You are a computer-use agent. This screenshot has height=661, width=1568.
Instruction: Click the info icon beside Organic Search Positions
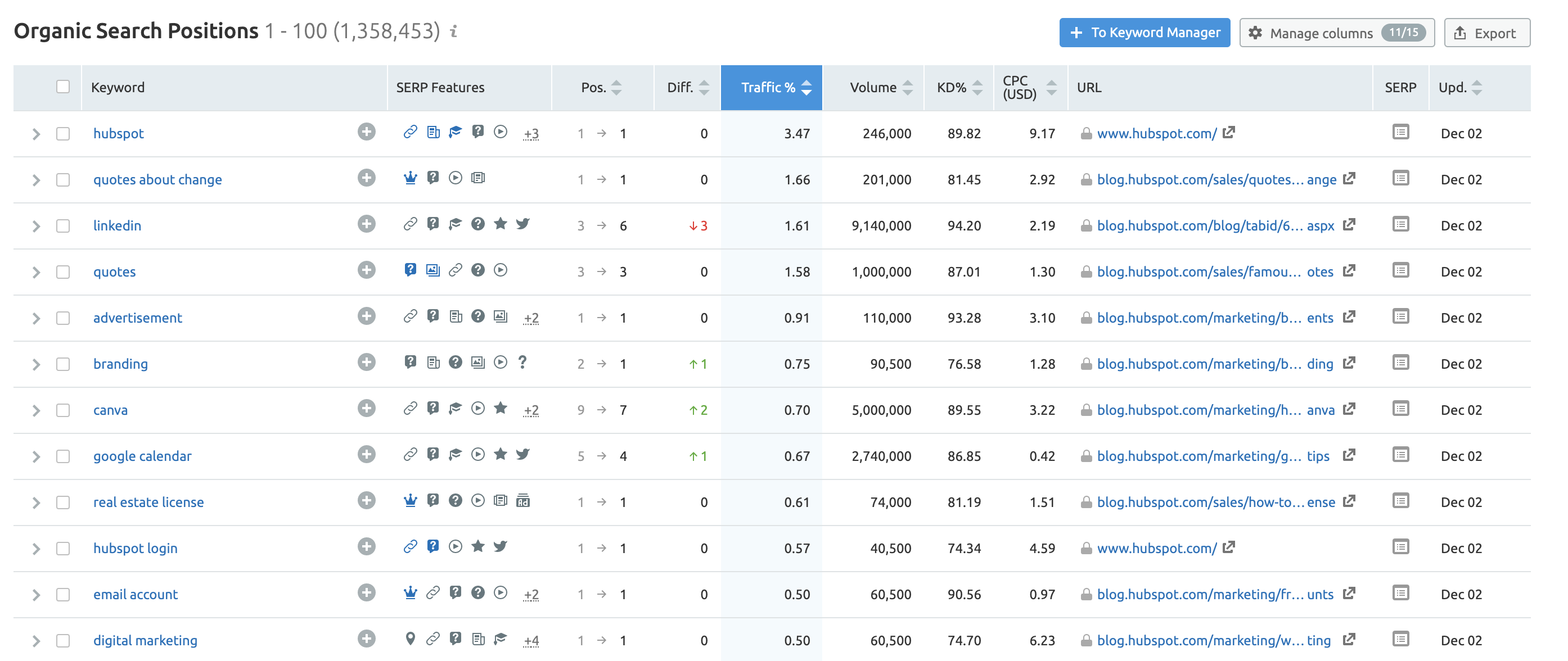[x=453, y=31]
